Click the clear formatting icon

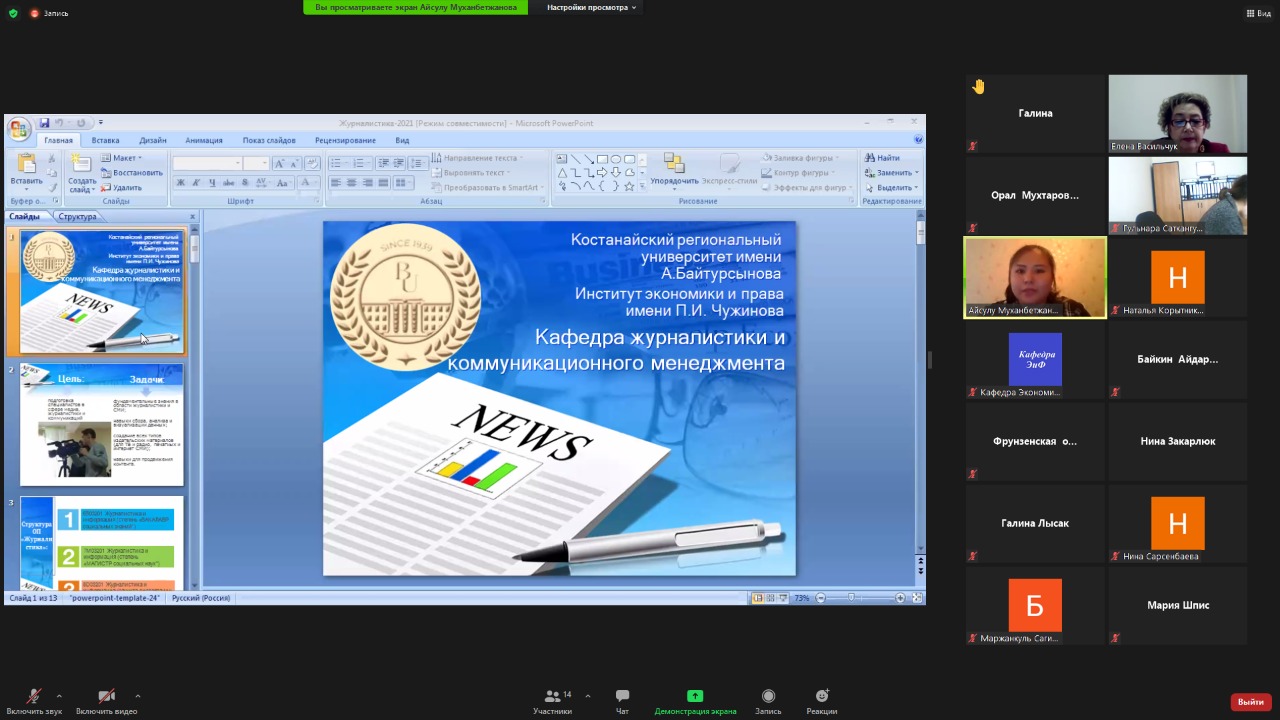click(x=312, y=163)
